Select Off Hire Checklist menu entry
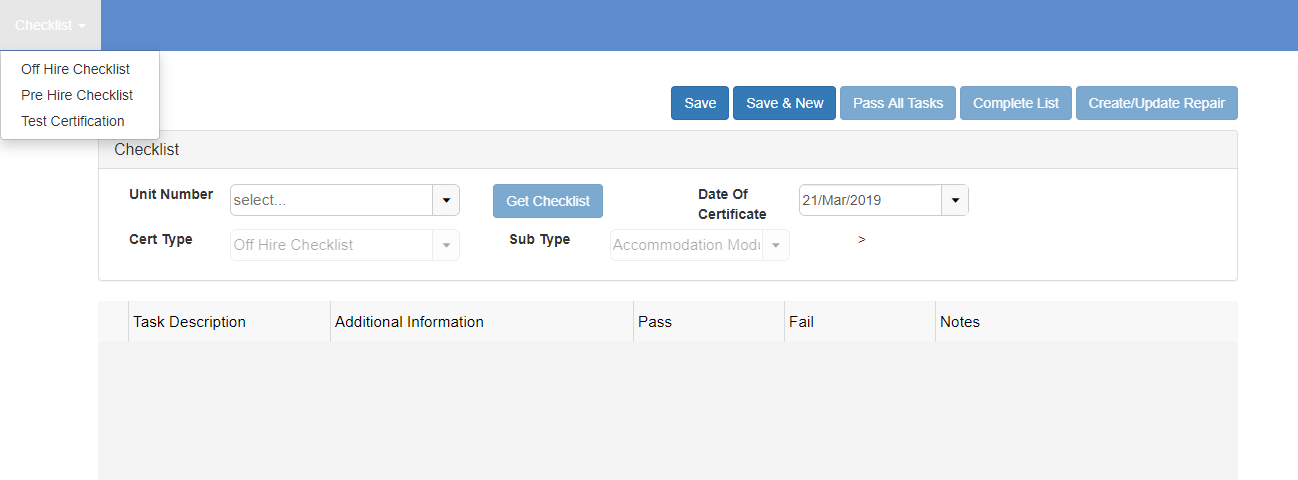The width and height of the screenshot is (1298, 480). click(x=75, y=69)
